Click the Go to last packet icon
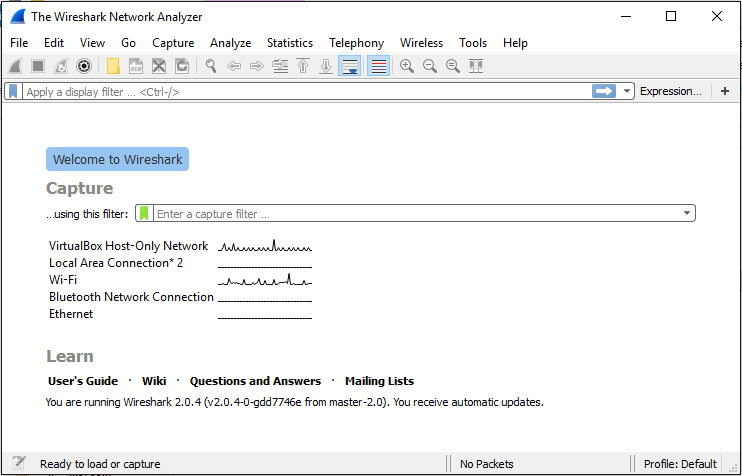Image resolution: width=742 pixels, height=476 pixels. [326, 66]
